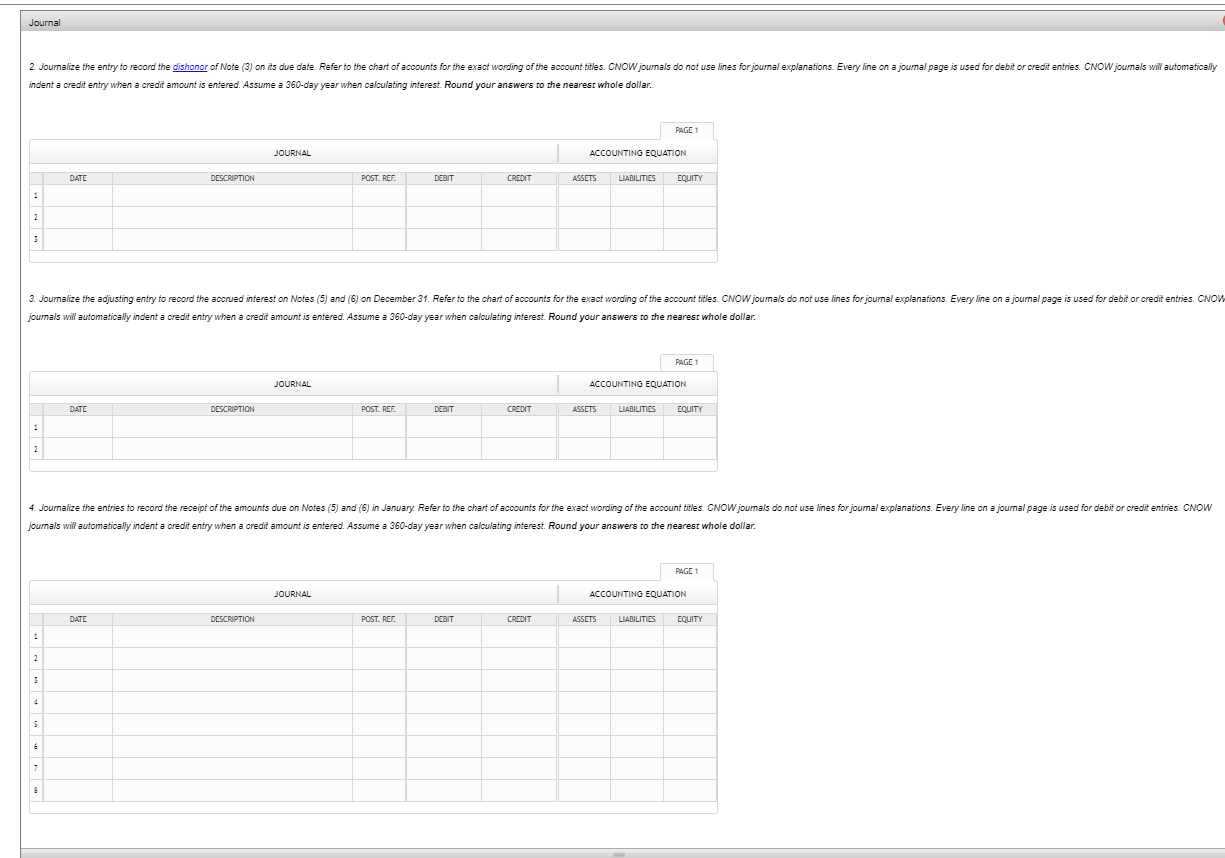Click Description cell, row 3, question 4 journal
This screenshot has height=858, width=1225.
[232, 680]
